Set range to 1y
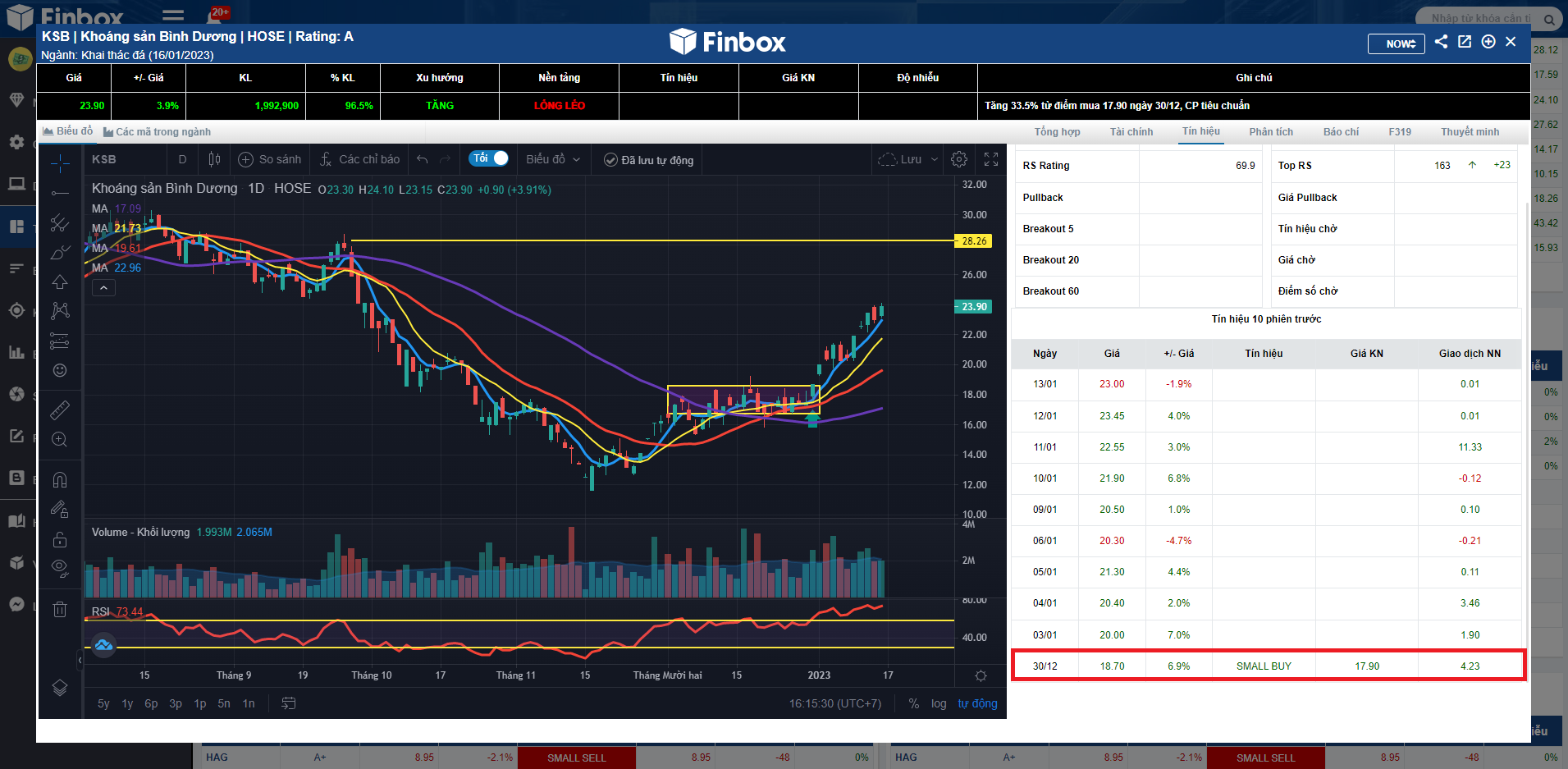The height and width of the screenshot is (769, 1568). point(127,703)
